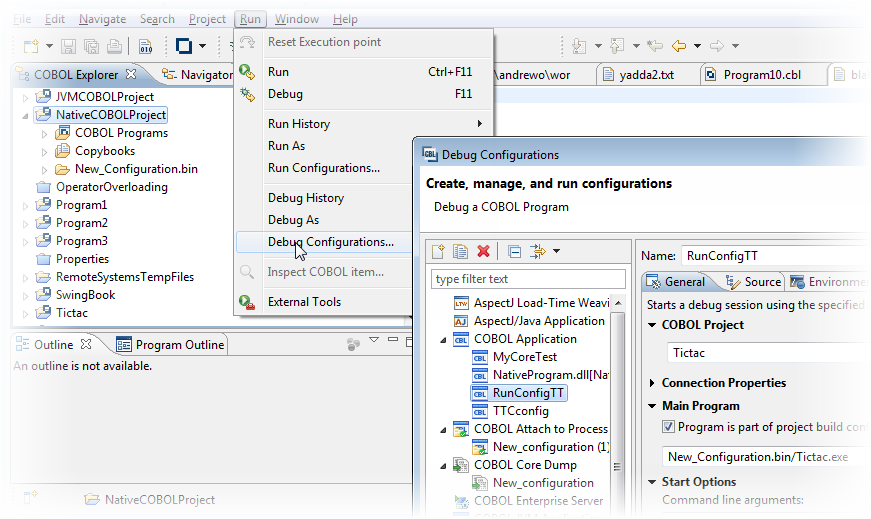Open the Search menu
The height and width of the screenshot is (519, 871).
157,19
